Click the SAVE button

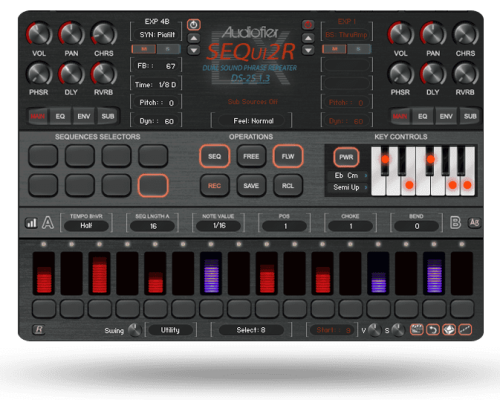pyautogui.click(x=251, y=186)
